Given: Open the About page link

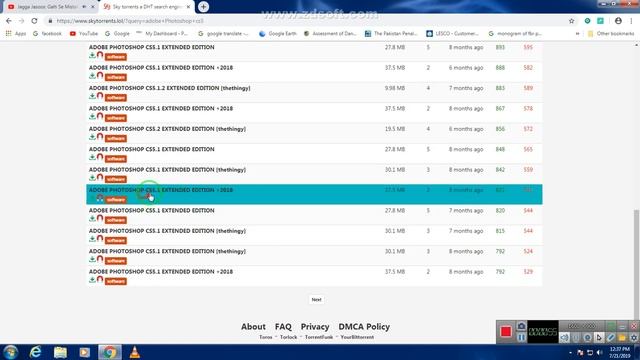Looking at the screenshot, I should [x=253, y=327].
